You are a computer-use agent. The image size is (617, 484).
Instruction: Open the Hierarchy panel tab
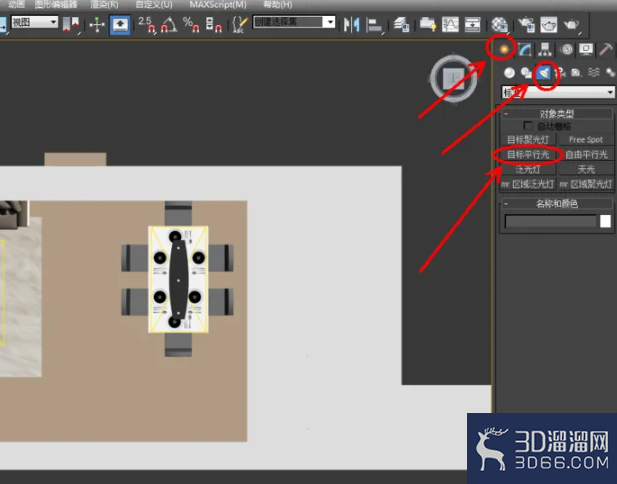click(545, 50)
